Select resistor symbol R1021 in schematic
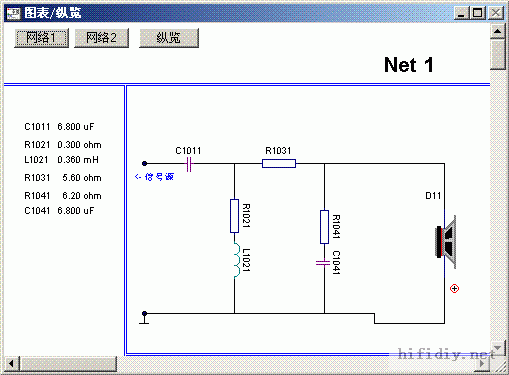 [x=234, y=216]
